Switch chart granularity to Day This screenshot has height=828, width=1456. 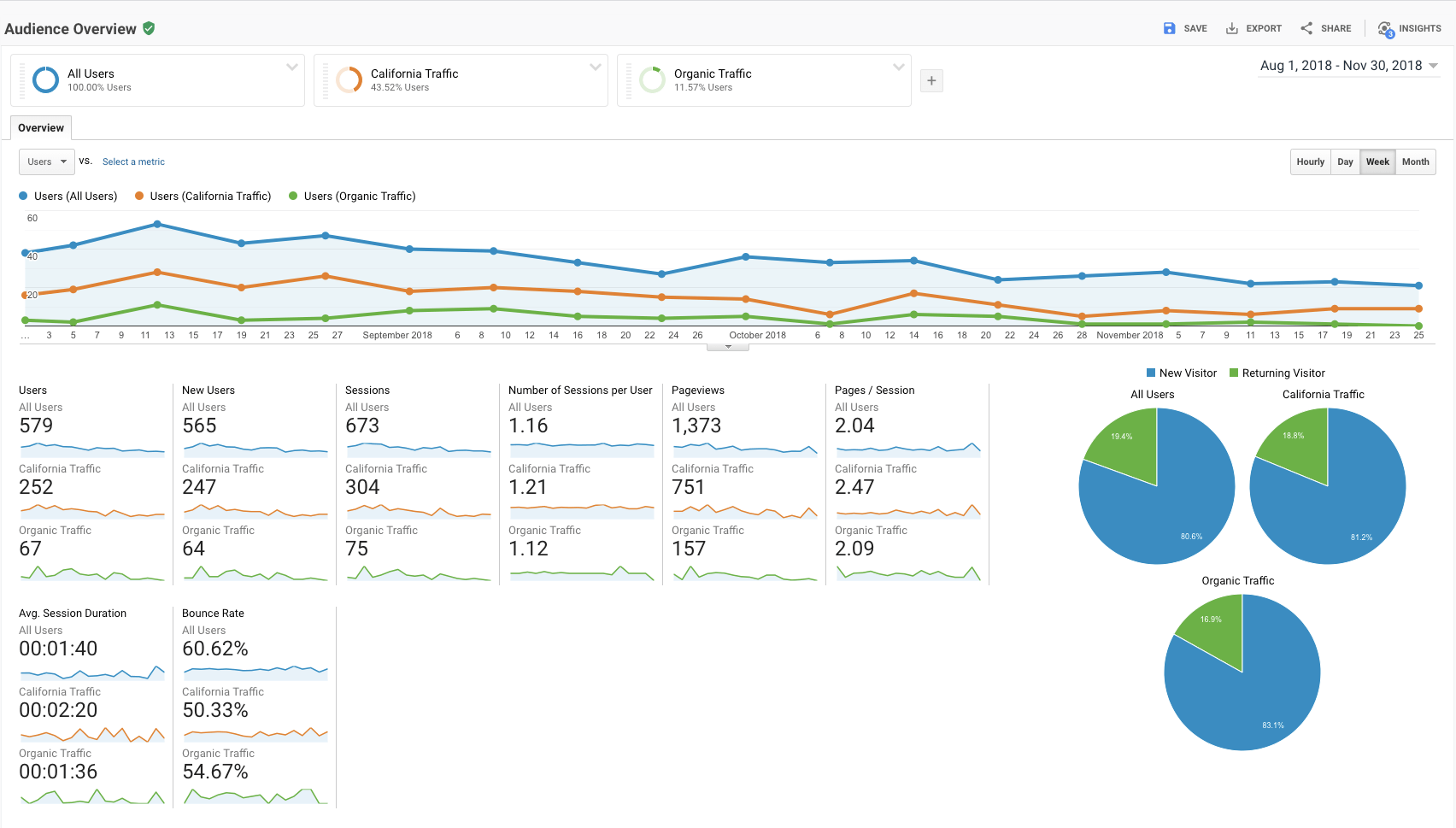point(1345,161)
